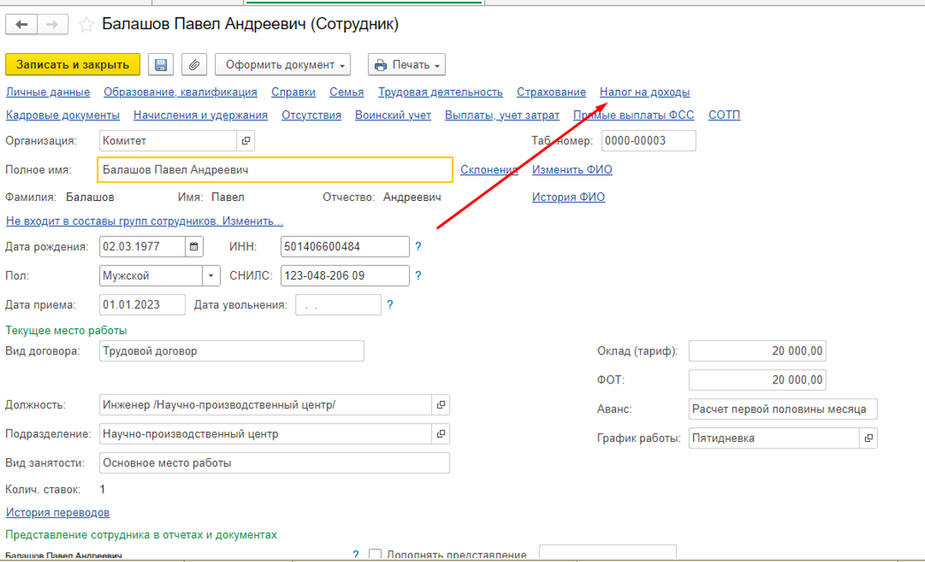Click the open icon beside График работы
This screenshot has height=562, width=925.
click(869, 438)
